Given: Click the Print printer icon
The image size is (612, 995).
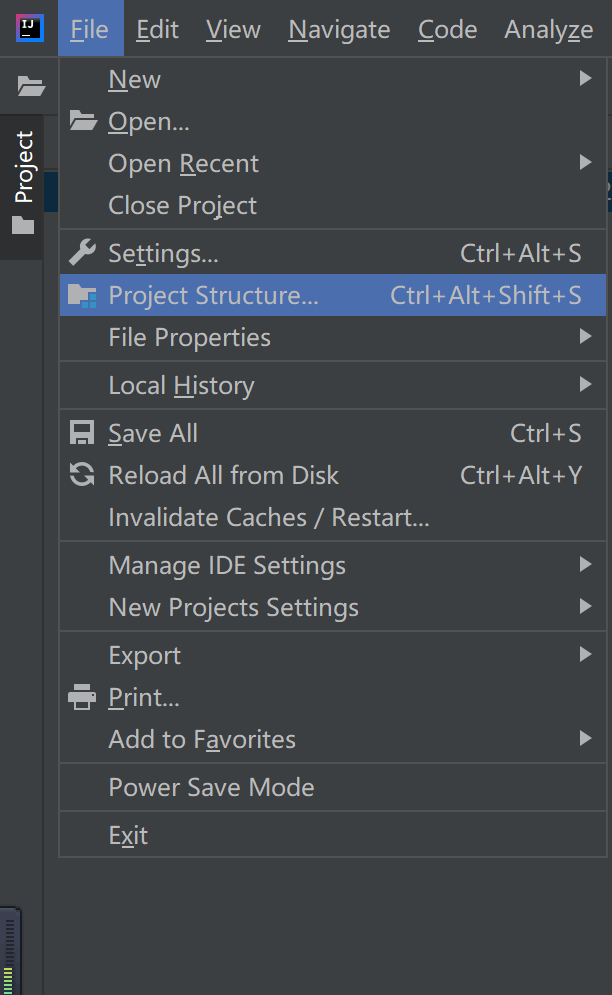Looking at the screenshot, I should point(82,697).
